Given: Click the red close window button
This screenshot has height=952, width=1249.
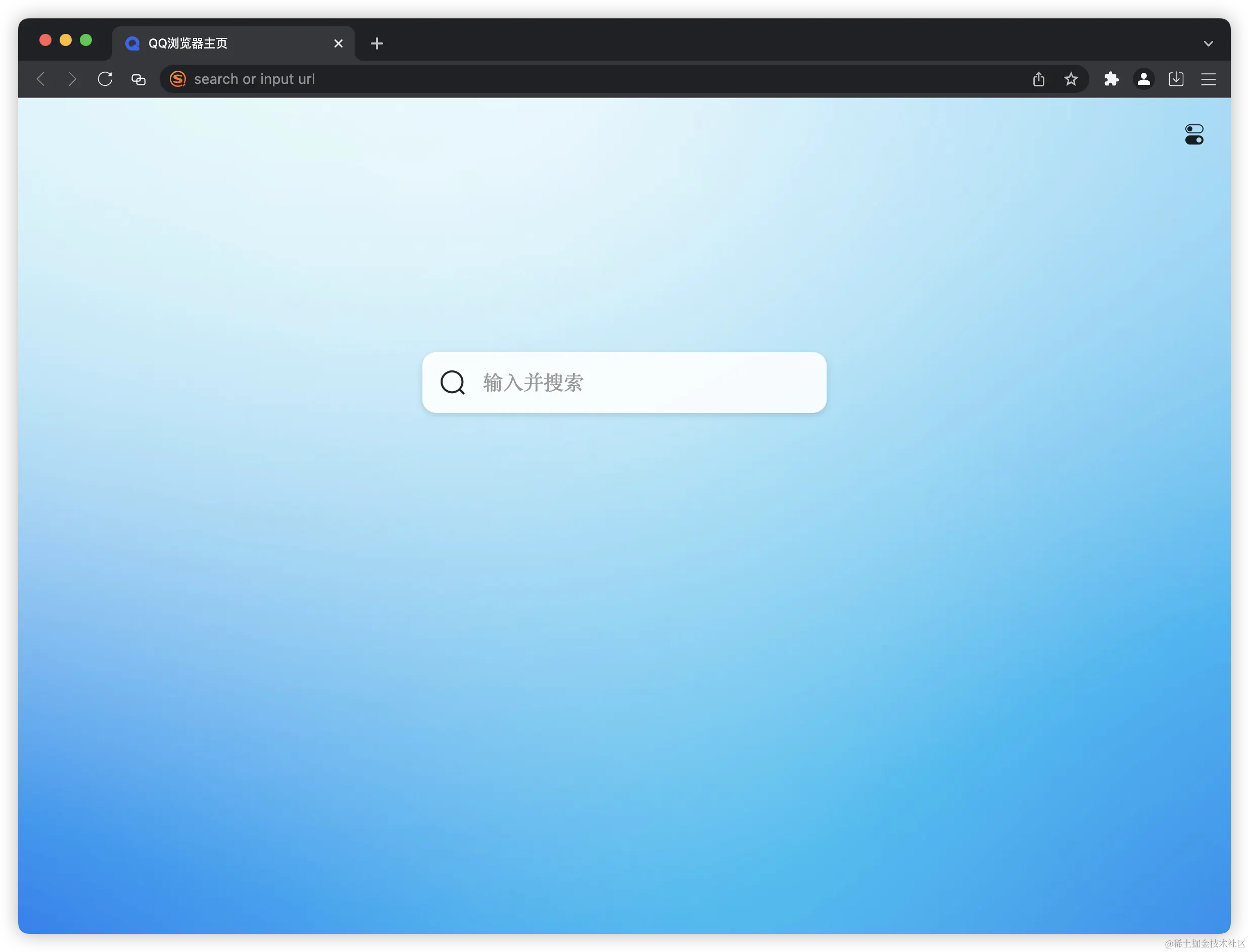Looking at the screenshot, I should click(x=45, y=39).
